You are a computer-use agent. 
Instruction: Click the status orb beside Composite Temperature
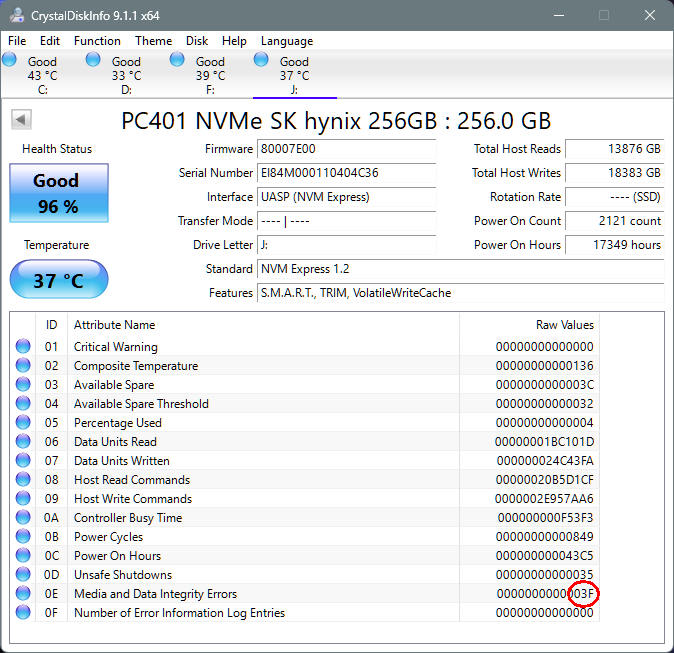coord(23,366)
